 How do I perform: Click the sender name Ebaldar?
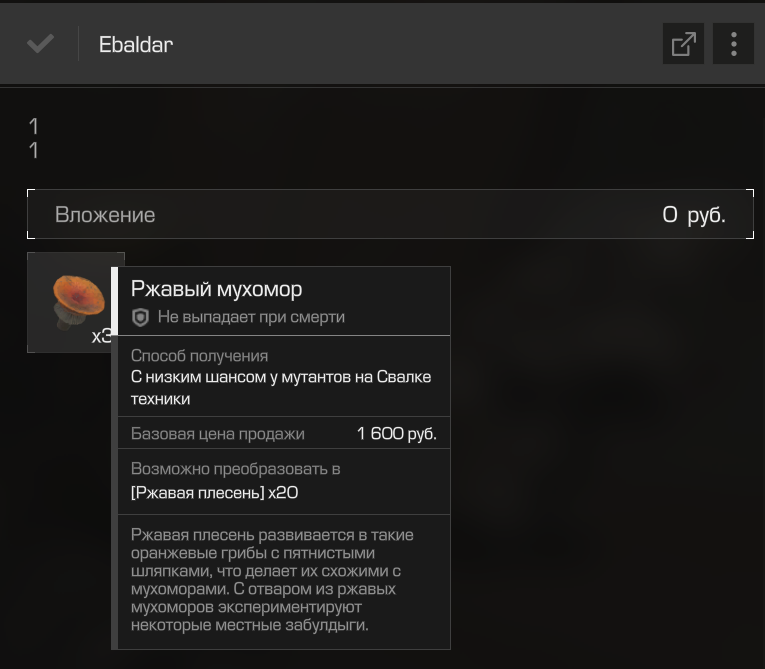coord(136,44)
